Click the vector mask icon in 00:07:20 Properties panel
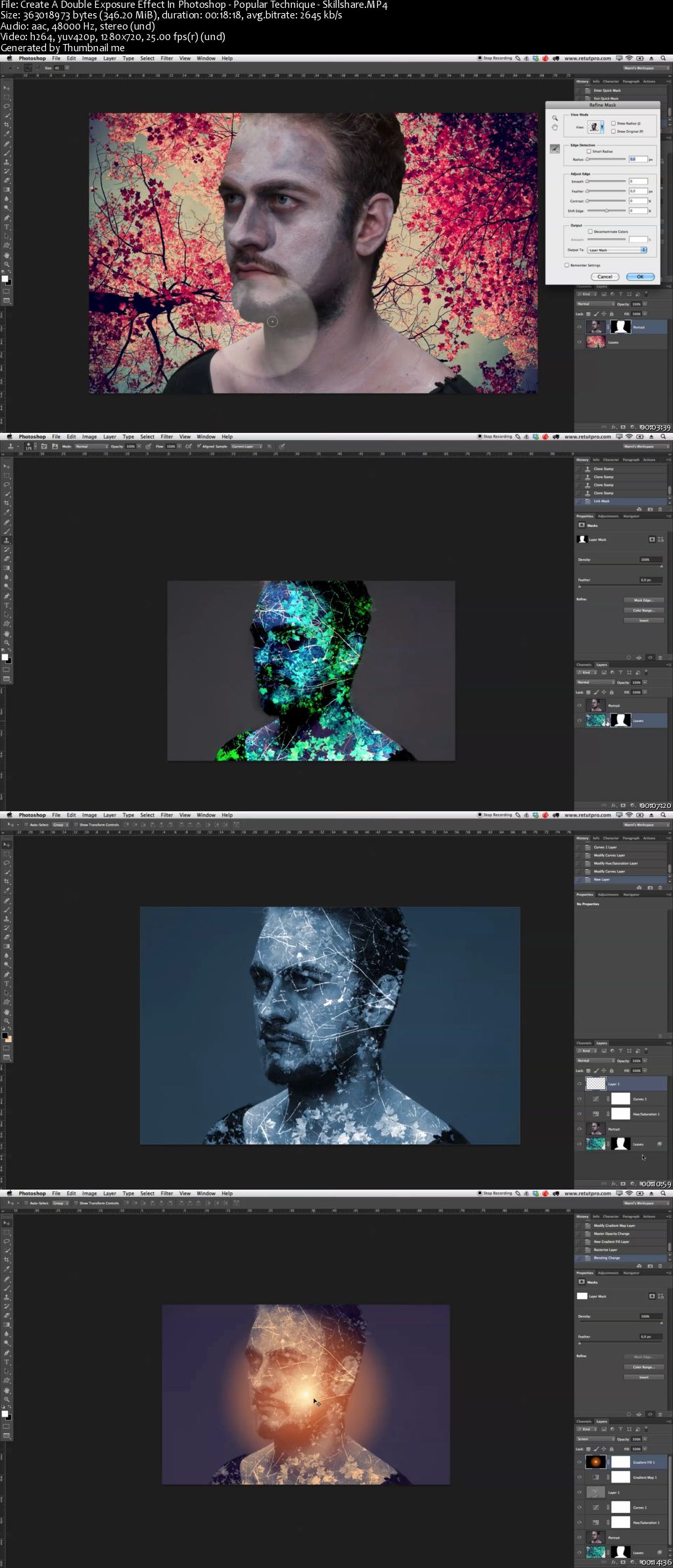The height and width of the screenshot is (1568, 673). (x=661, y=539)
